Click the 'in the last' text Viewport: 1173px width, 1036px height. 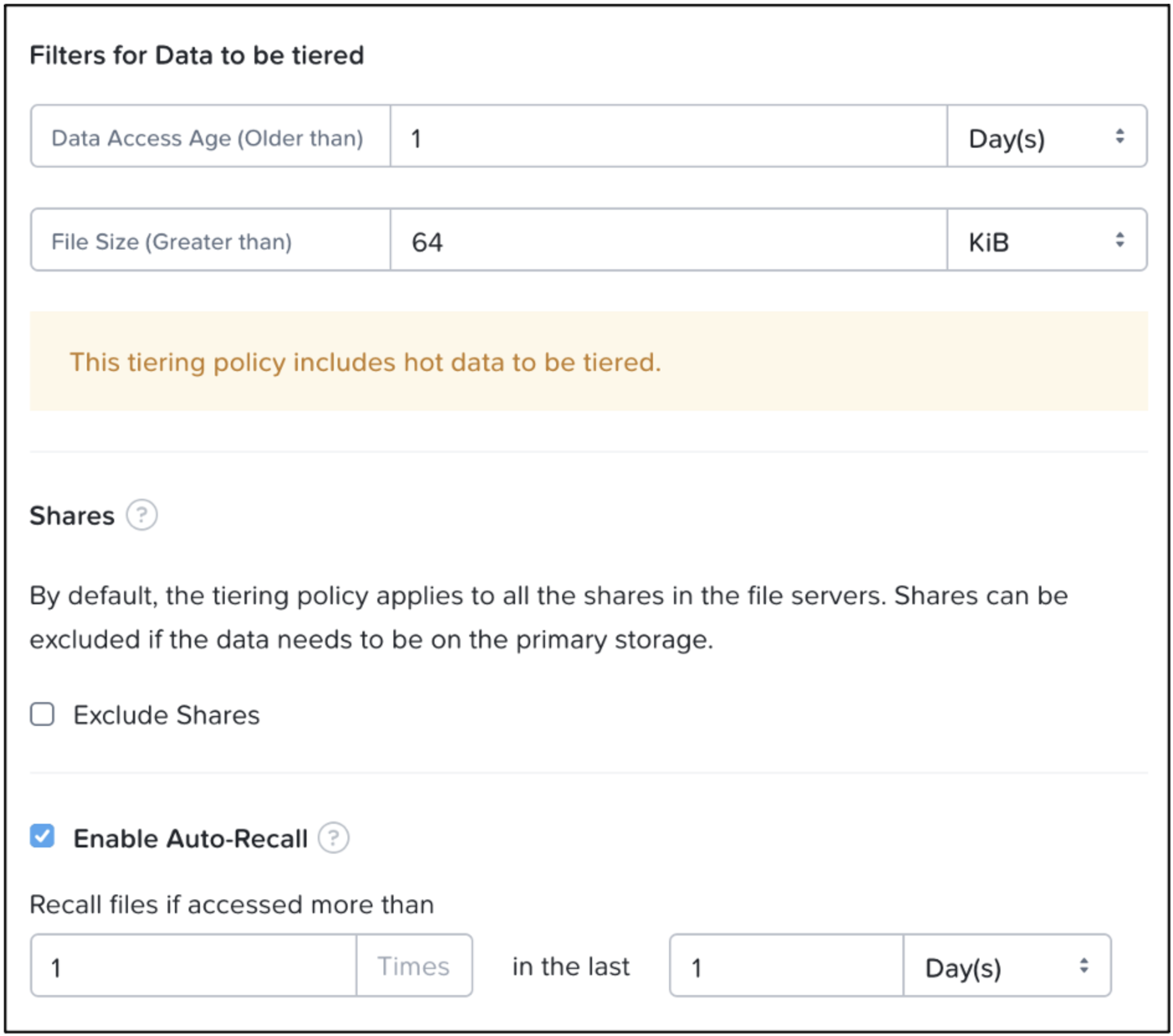[570, 967]
